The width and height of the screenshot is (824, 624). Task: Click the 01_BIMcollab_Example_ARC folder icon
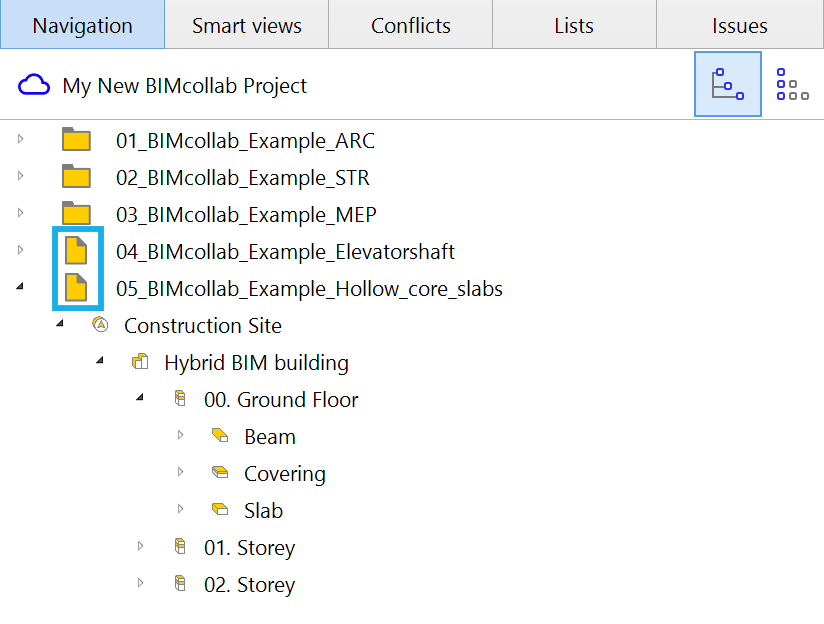pyautogui.click(x=76, y=139)
